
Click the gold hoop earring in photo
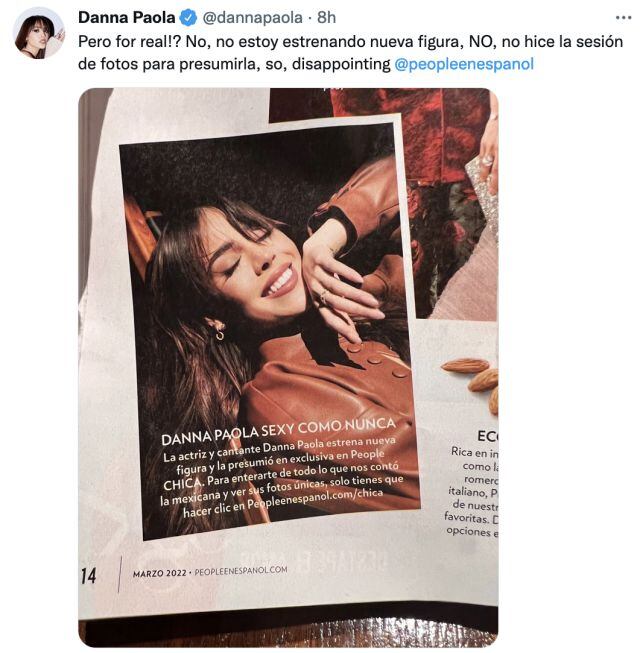[219, 332]
